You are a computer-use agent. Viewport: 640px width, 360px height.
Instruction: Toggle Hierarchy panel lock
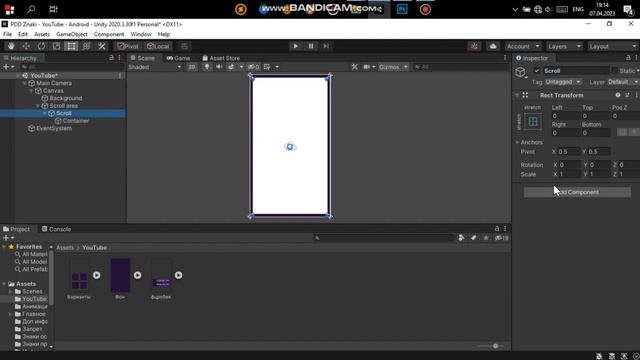pyautogui.click(x=111, y=58)
